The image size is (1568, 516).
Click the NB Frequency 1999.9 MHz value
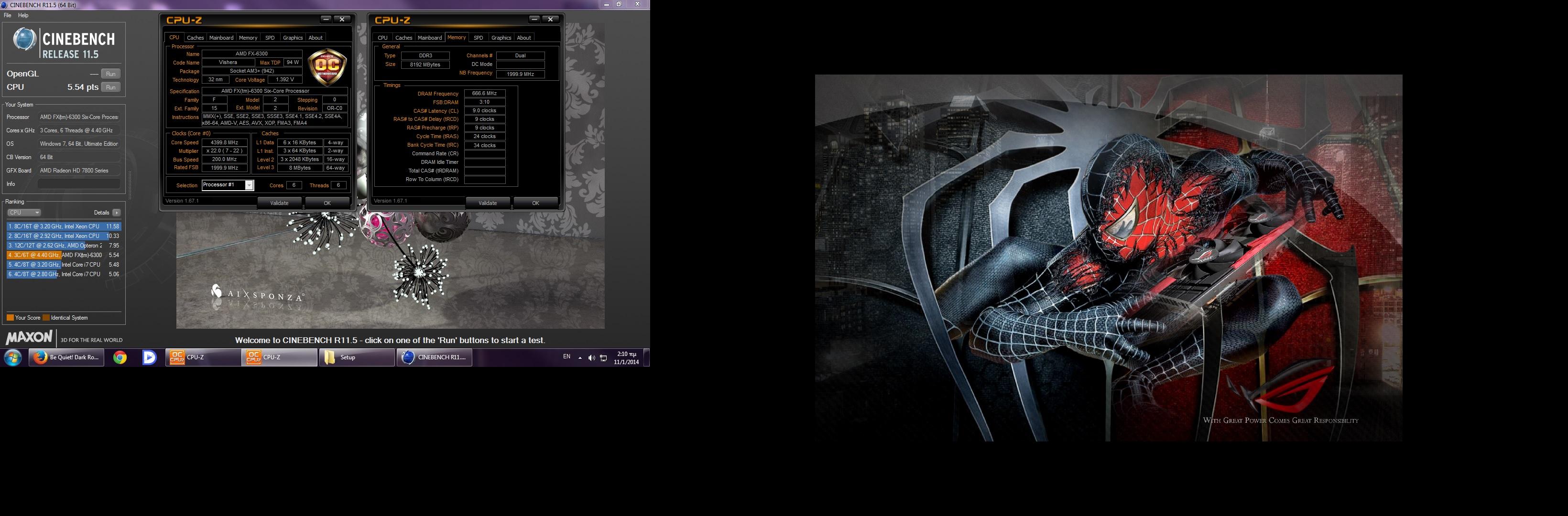(x=521, y=74)
